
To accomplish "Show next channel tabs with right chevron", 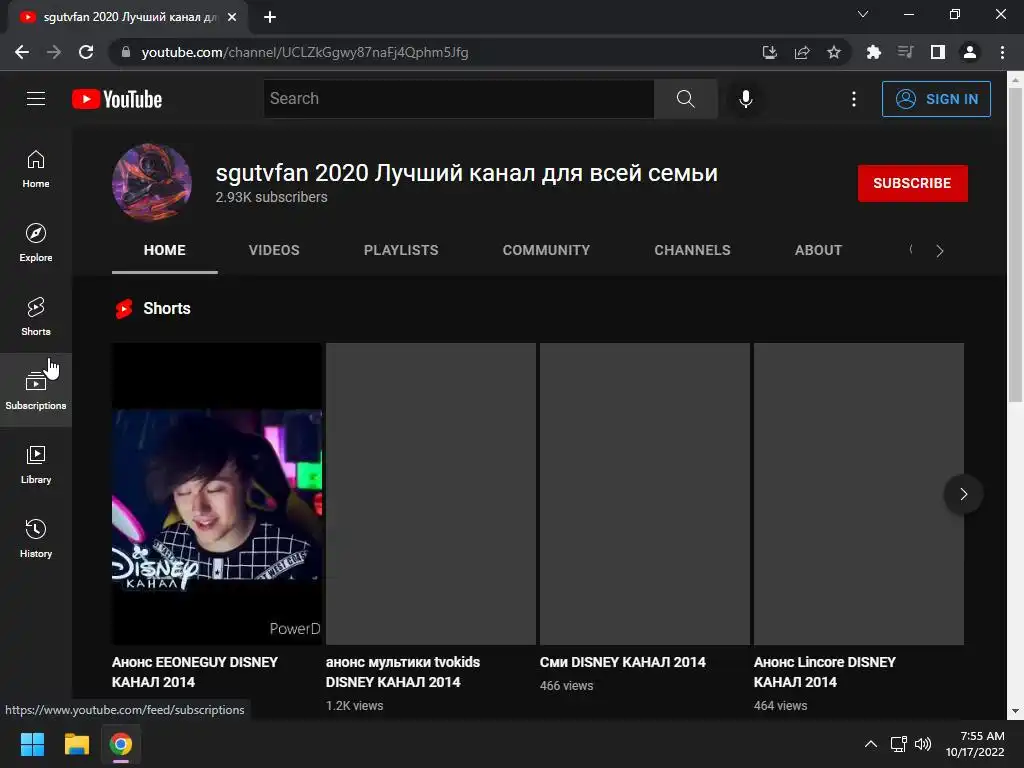I will (940, 251).
